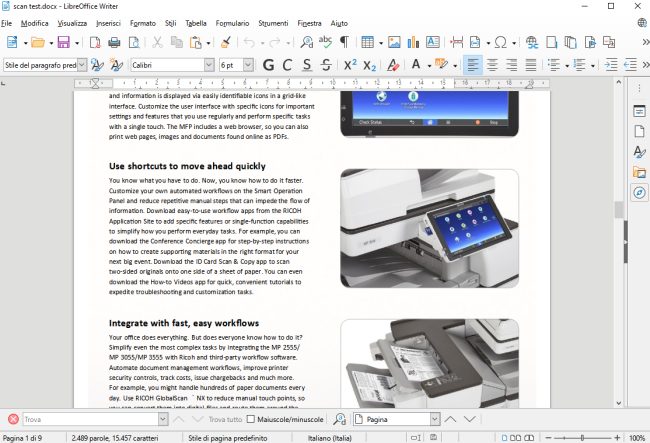Click the Print icon

(x=114, y=42)
